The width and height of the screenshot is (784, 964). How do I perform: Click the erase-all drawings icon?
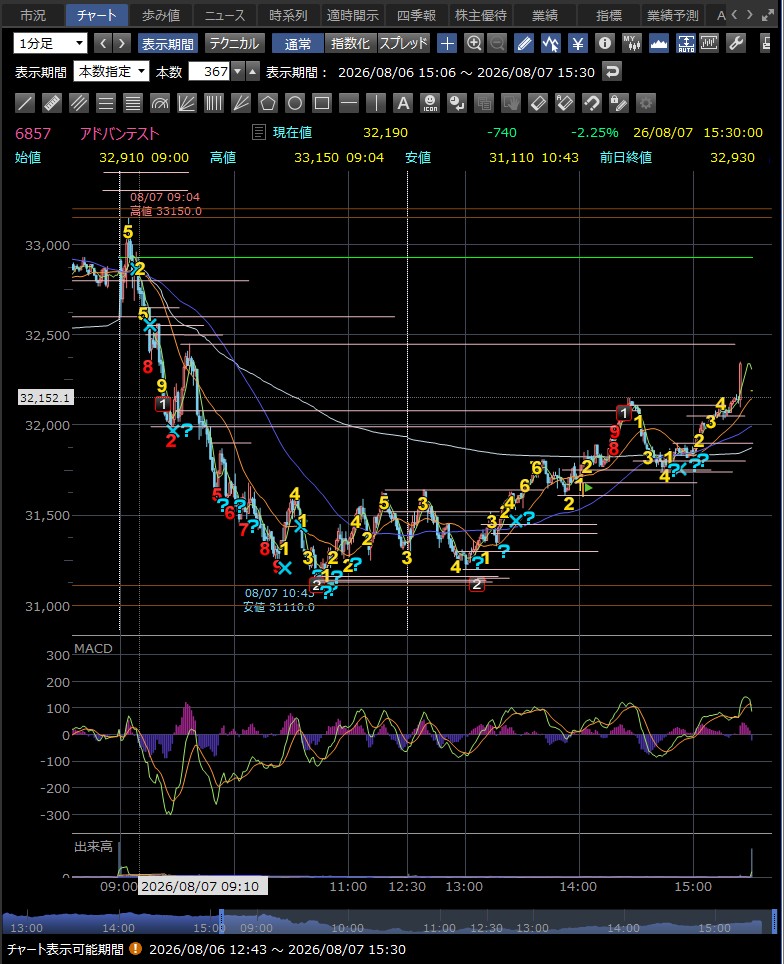pyautogui.click(x=565, y=103)
